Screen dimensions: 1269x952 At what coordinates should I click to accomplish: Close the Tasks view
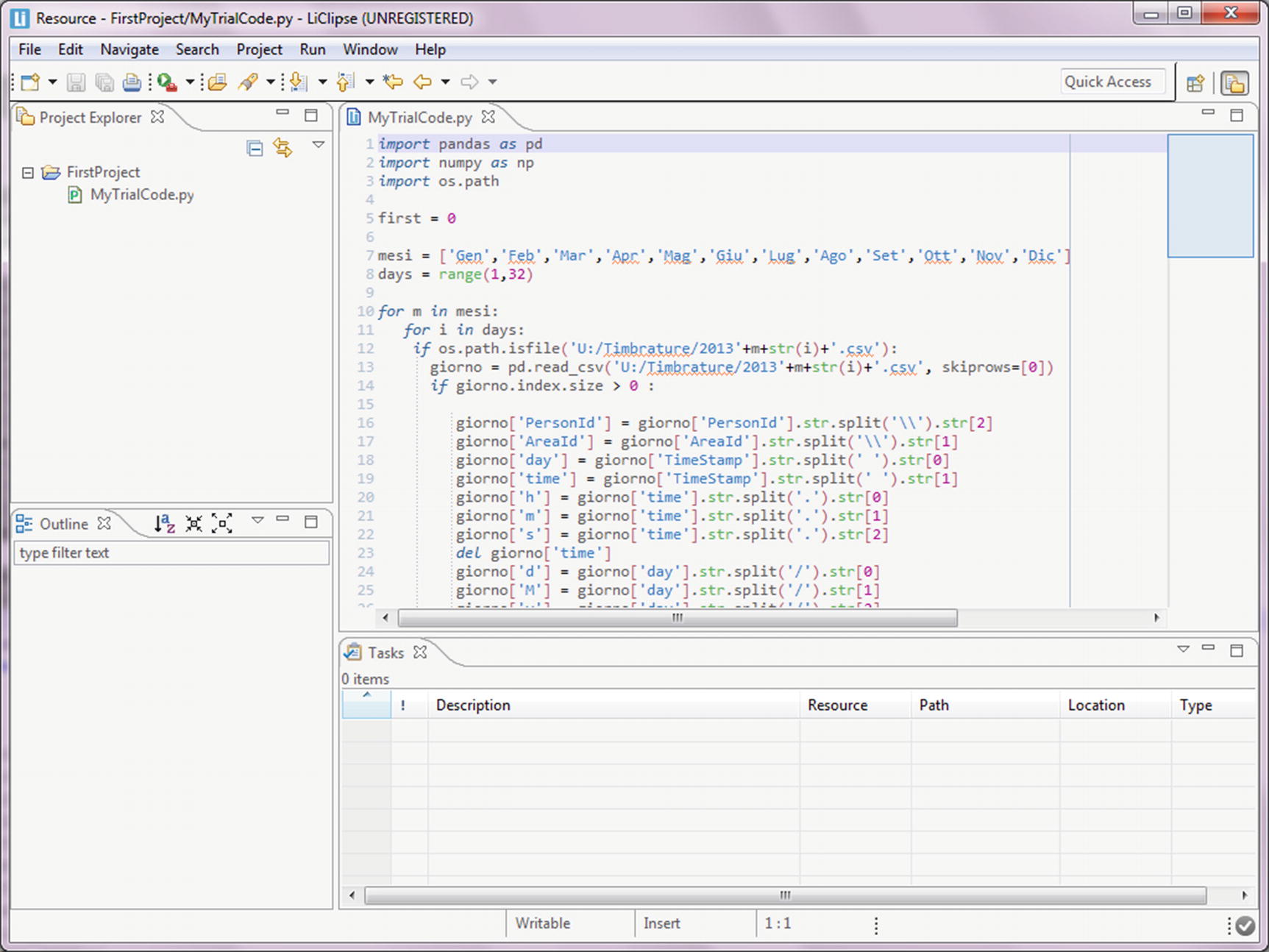[x=420, y=653]
